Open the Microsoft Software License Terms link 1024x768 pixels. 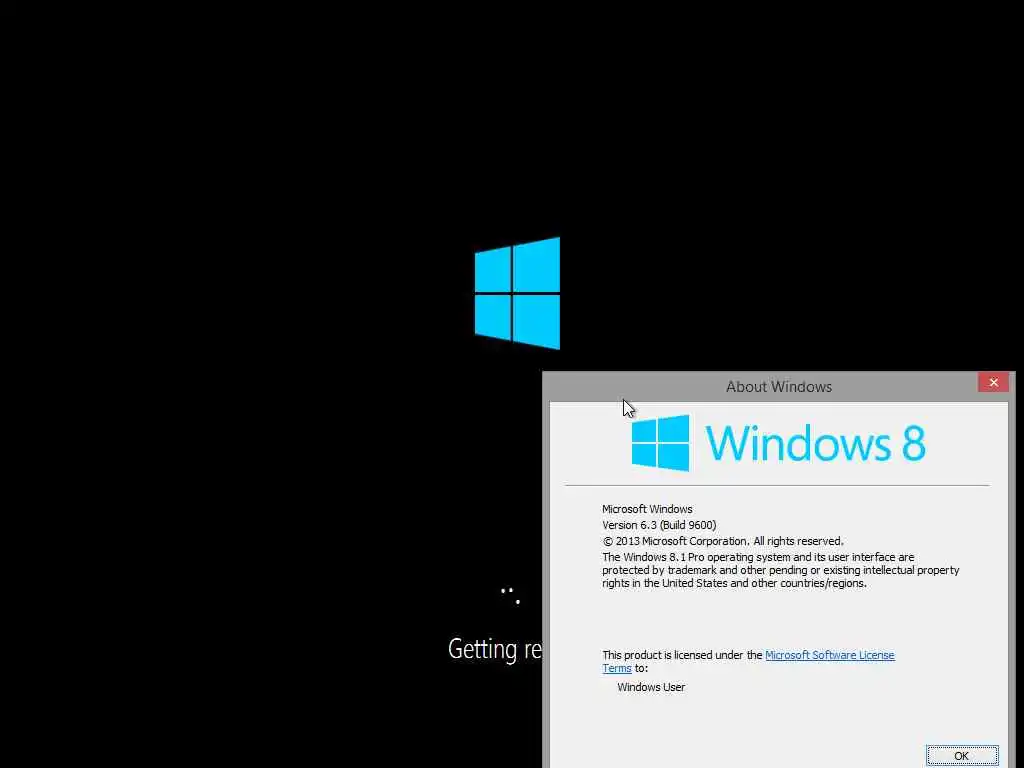(829, 655)
